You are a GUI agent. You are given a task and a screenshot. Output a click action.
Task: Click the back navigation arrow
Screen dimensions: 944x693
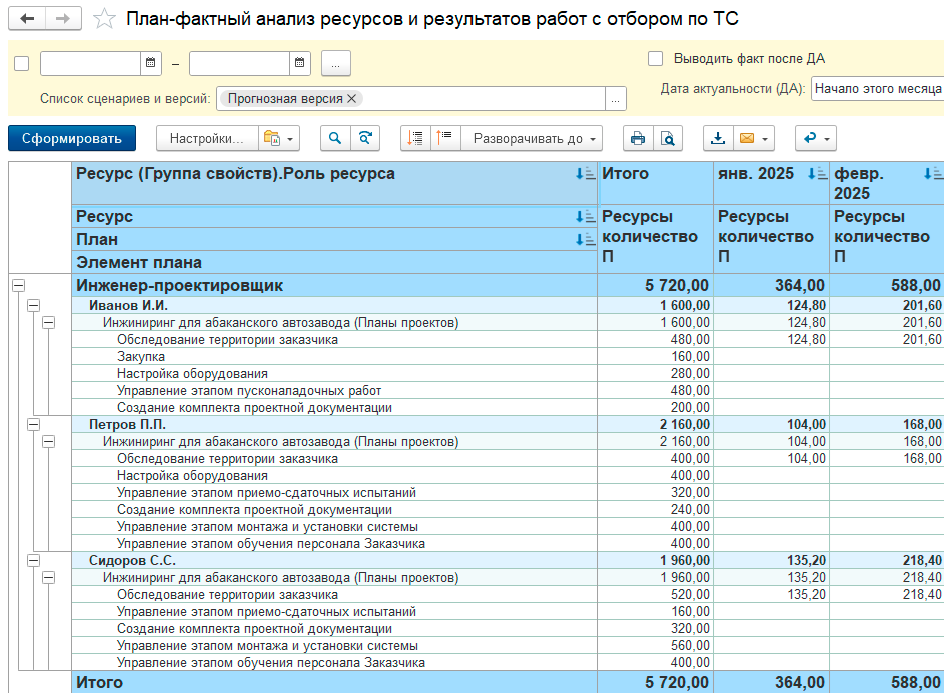coord(27,19)
